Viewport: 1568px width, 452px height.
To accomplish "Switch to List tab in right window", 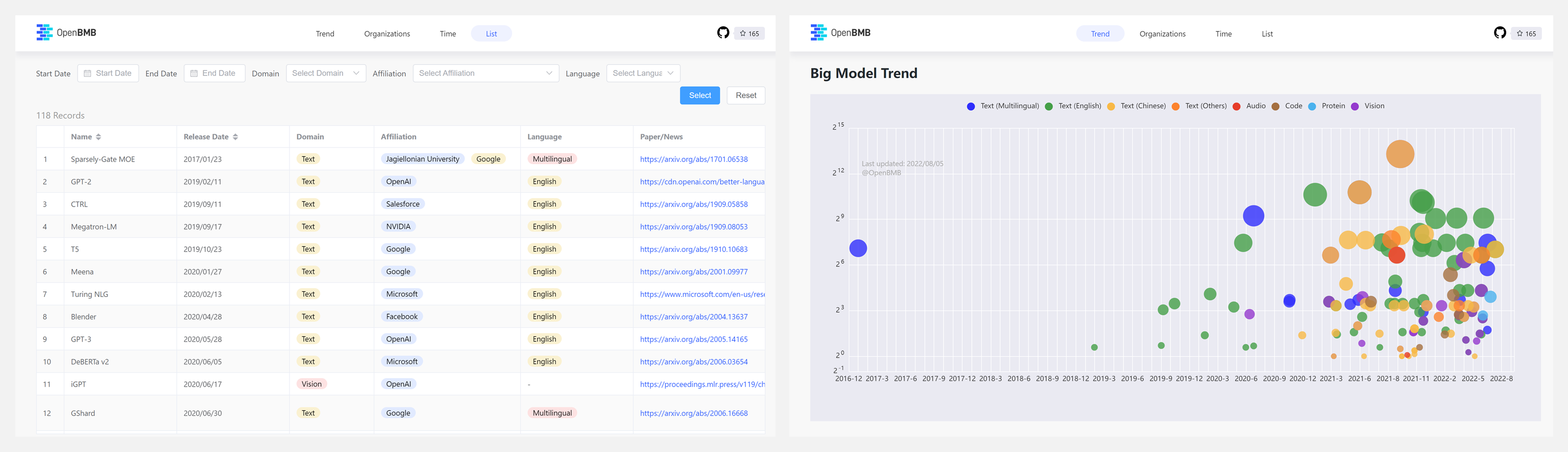I will pos(1267,34).
